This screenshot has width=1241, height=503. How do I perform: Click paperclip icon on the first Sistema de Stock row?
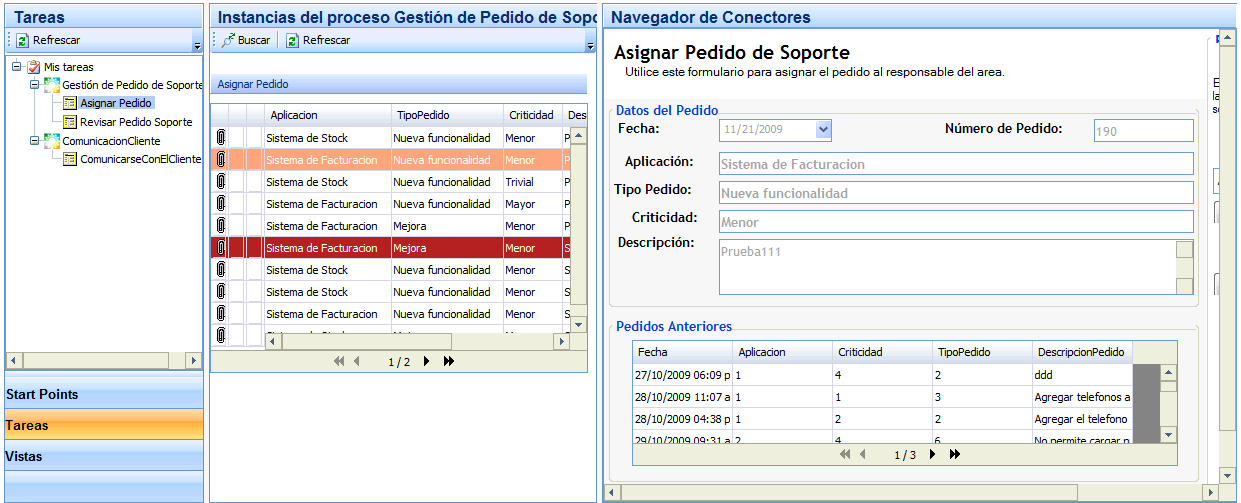coord(220,138)
